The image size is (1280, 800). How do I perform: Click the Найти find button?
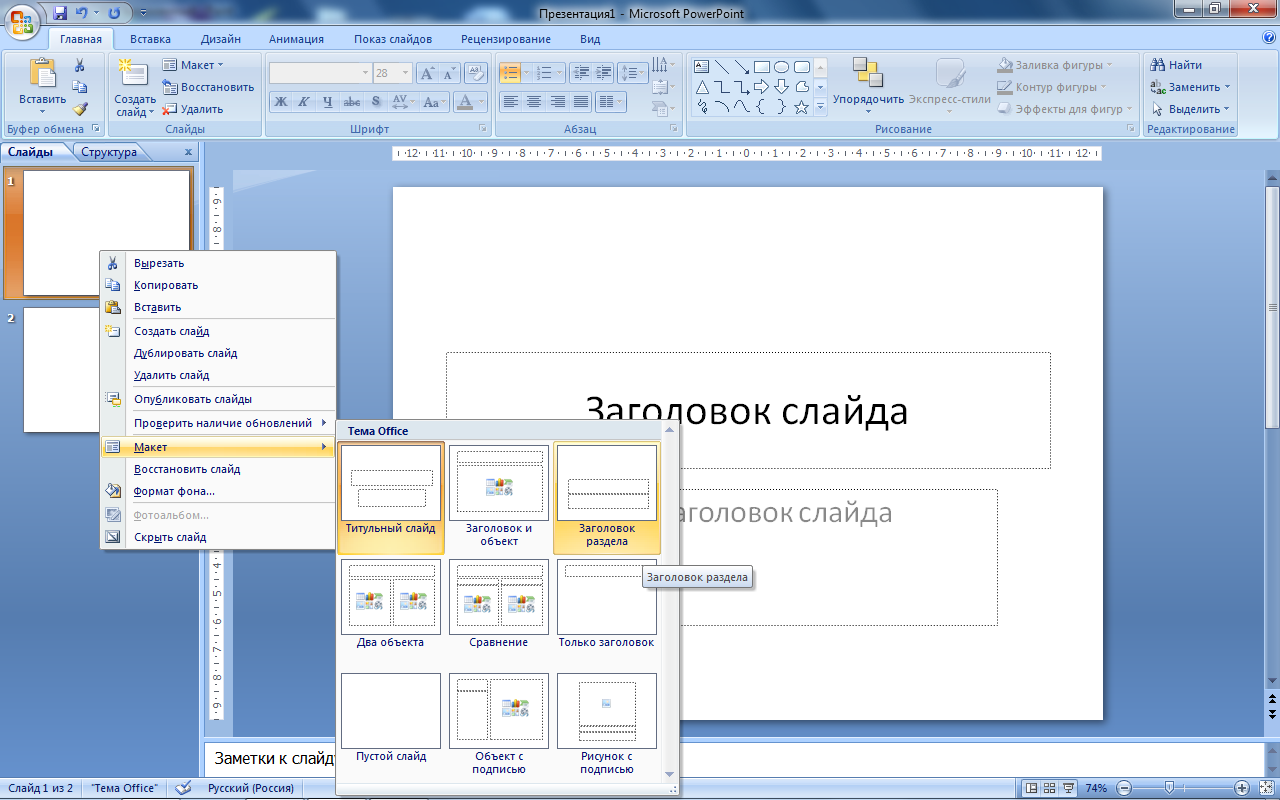pyautogui.click(x=1177, y=65)
